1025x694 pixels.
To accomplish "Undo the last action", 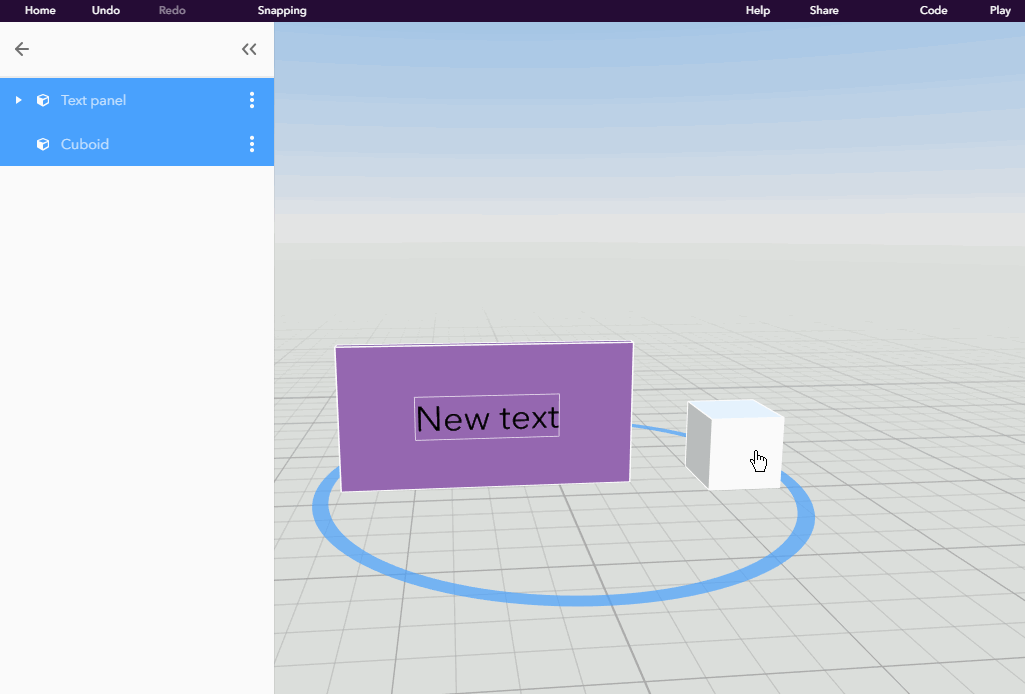I will [x=105, y=10].
